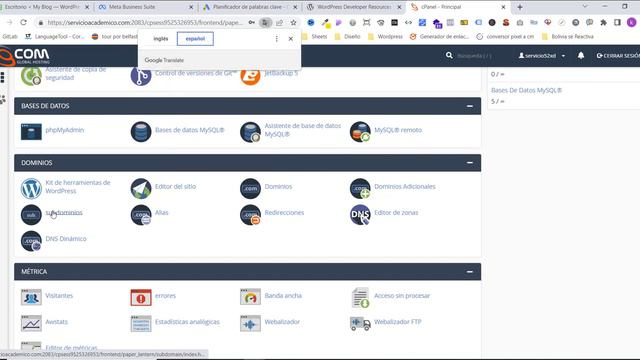Open the DNS Dinámico icon
640x360 pixels.
coord(31,240)
